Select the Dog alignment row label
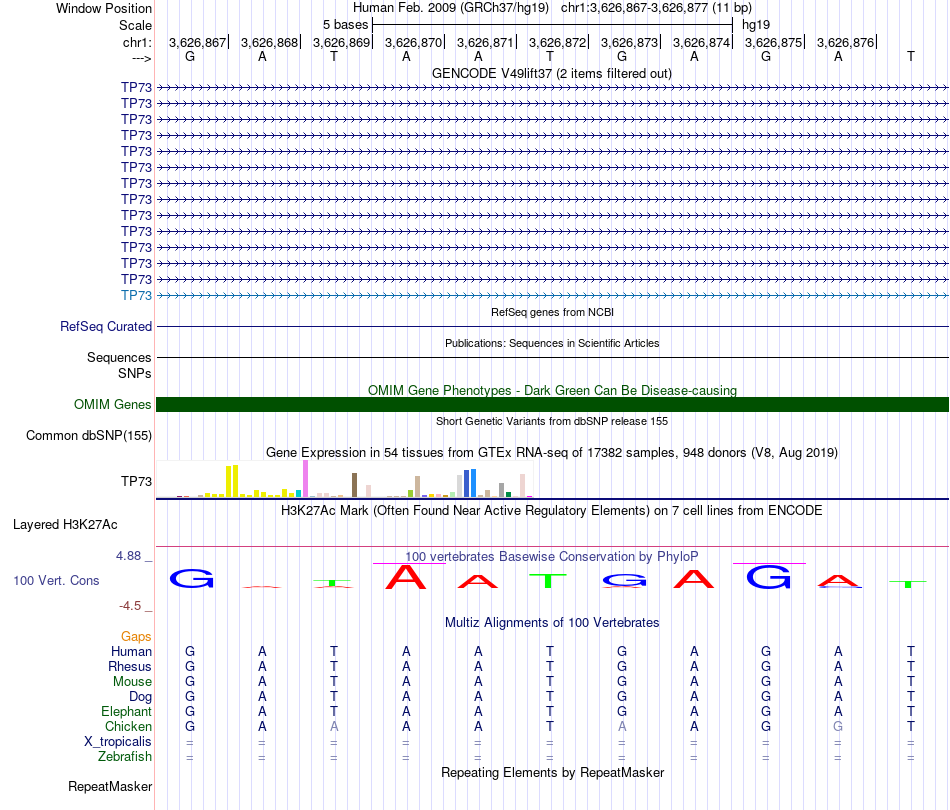Image resolution: width=950 pixels, height=810 pixels. (x=140, y=697)
